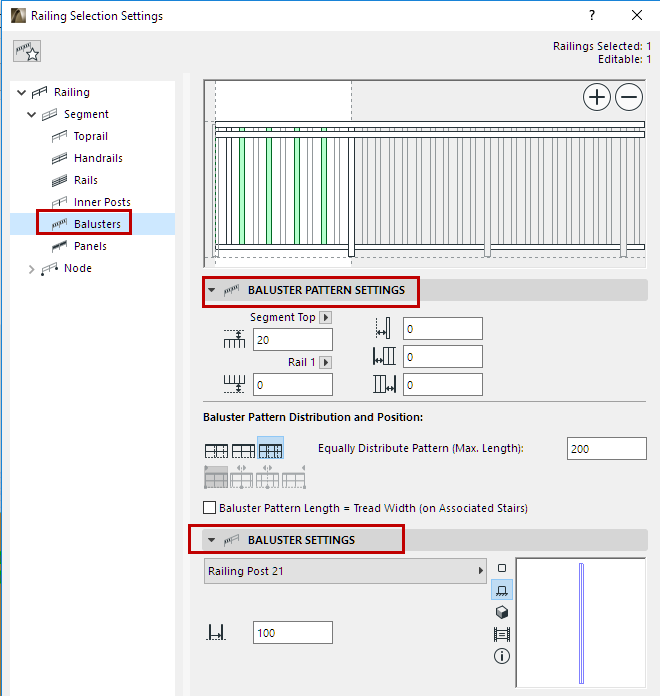
Task: Click the Rails item icon
Action: coord(59,180)
